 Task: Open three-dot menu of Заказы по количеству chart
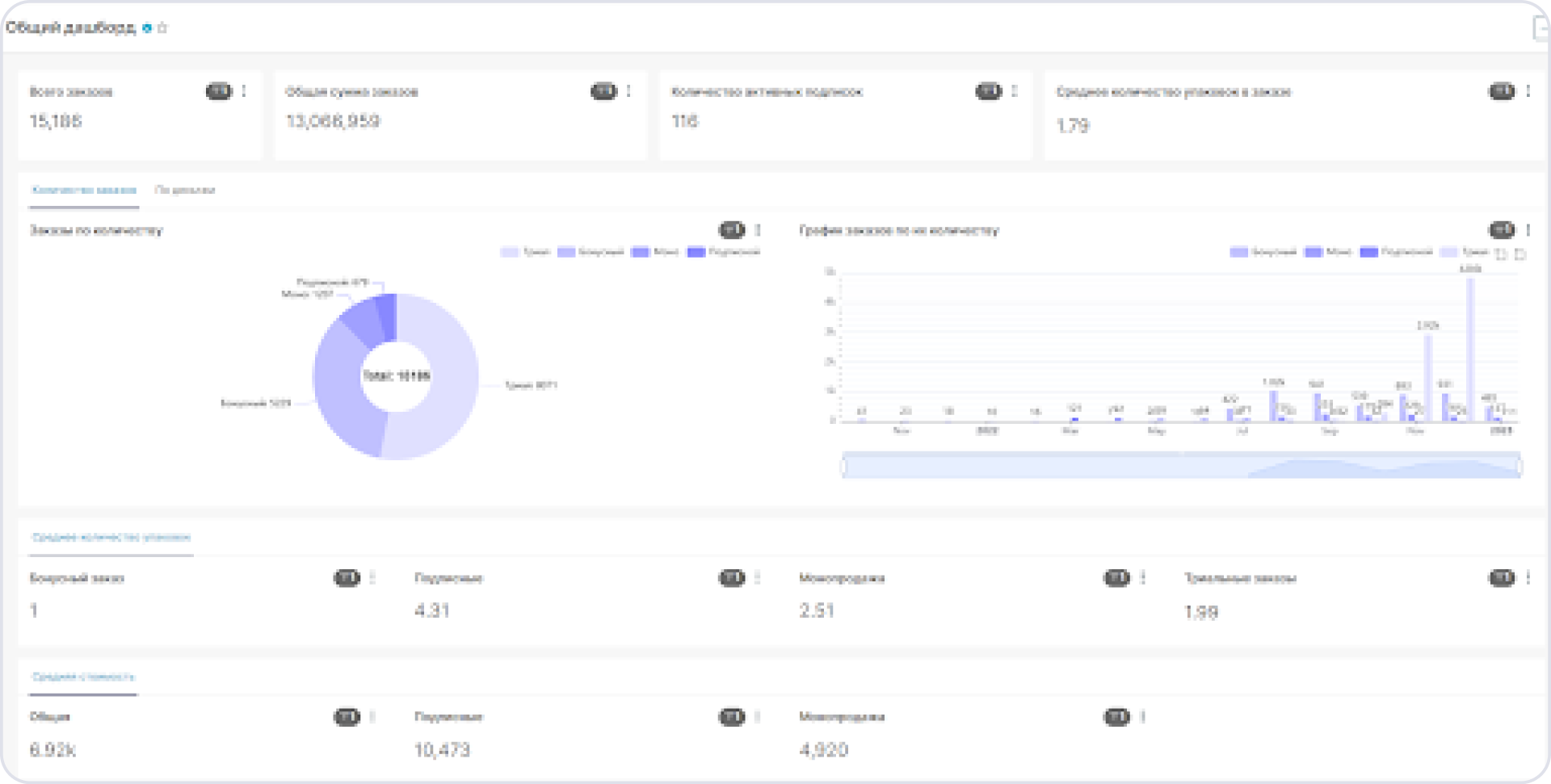pos(758,230)
